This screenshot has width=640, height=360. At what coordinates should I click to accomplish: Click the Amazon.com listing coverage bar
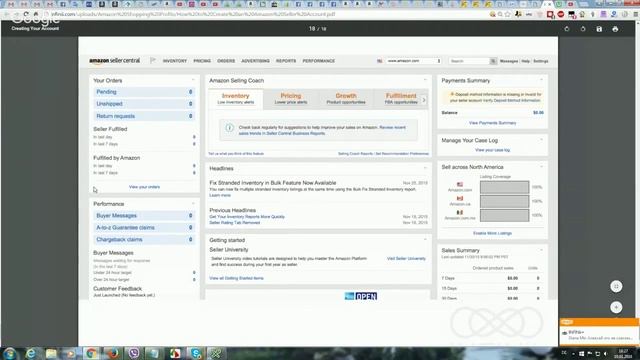[504, 187]
